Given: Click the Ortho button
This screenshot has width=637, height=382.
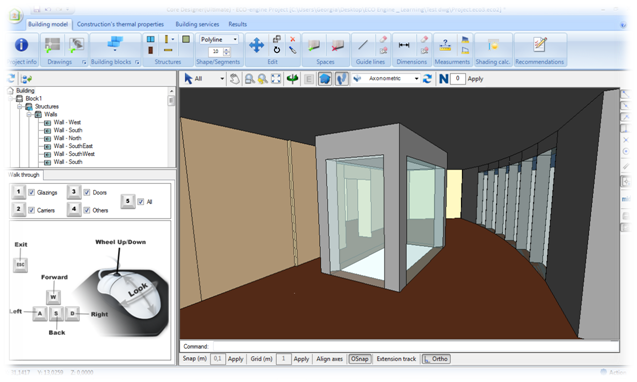Looking at the screenshot, I should [x=436, y=359].
